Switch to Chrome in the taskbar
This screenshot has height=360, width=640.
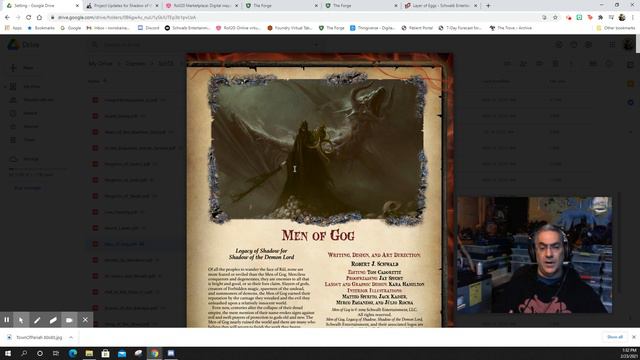coord(154,353)
